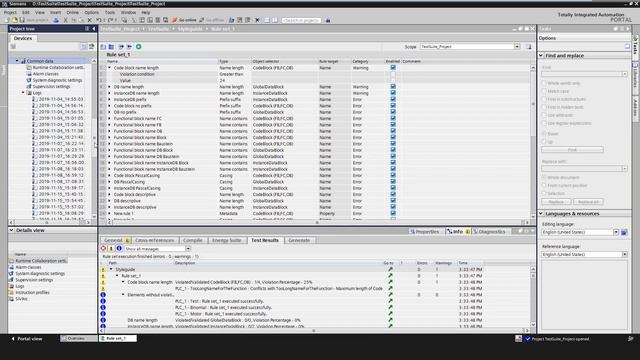Check the Match case option
640x360 pixels.
(x=544, y=91)
